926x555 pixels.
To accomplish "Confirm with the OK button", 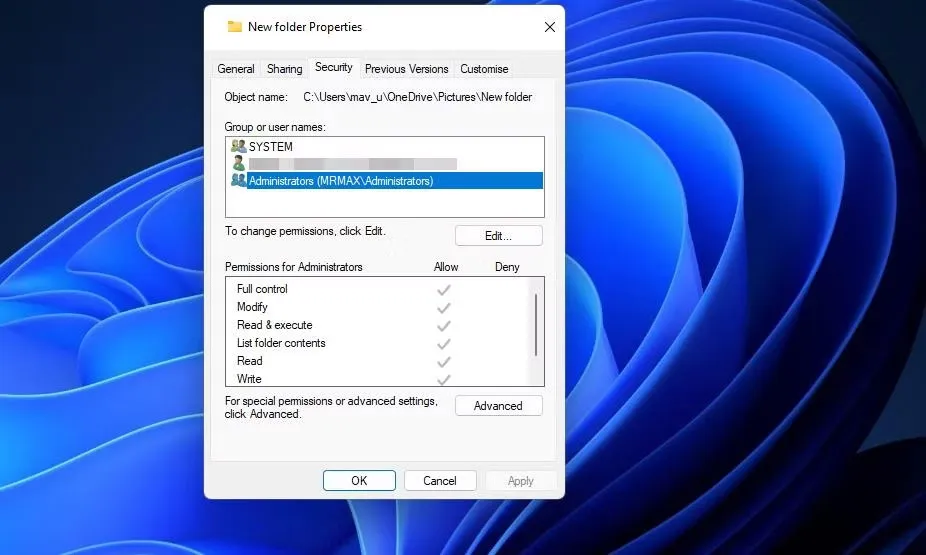I will (359, 481).
